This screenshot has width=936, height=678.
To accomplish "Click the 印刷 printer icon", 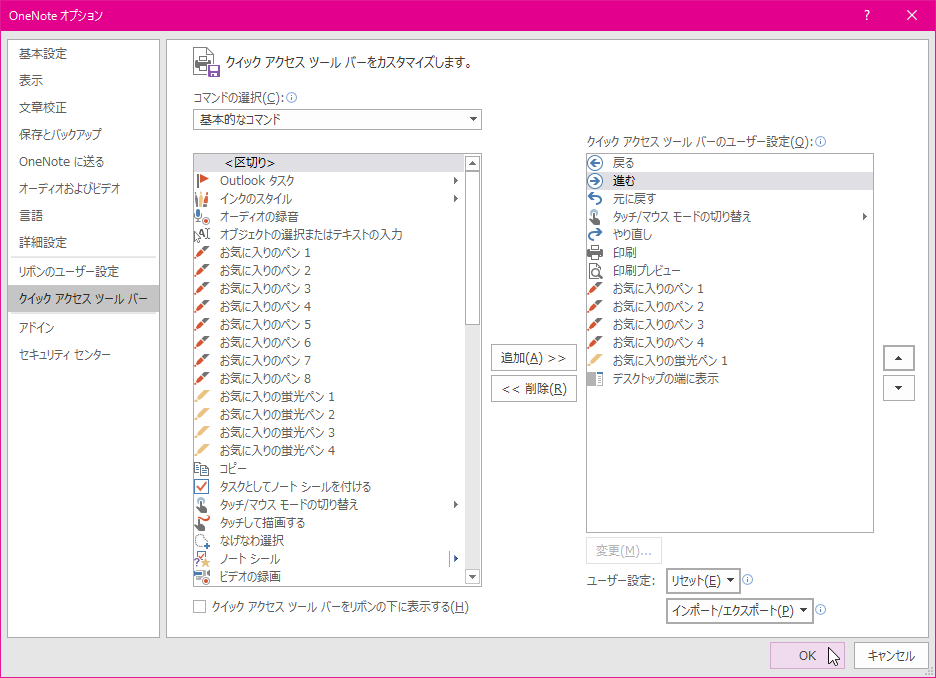I will point(595,252).
